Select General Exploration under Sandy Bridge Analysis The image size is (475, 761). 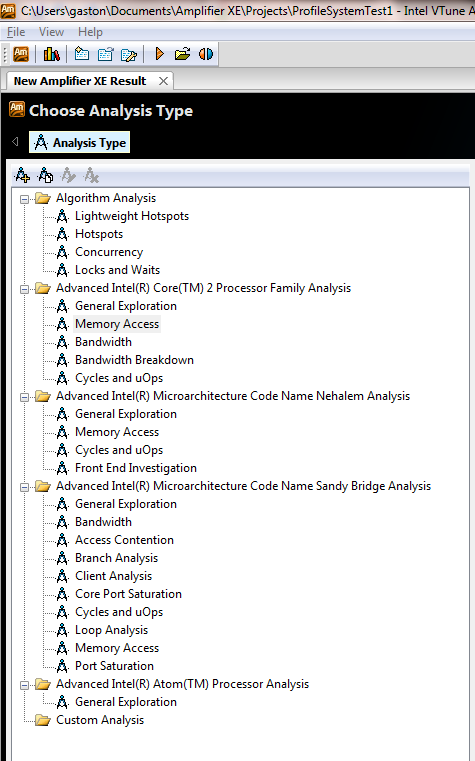(x=126, y=504)
